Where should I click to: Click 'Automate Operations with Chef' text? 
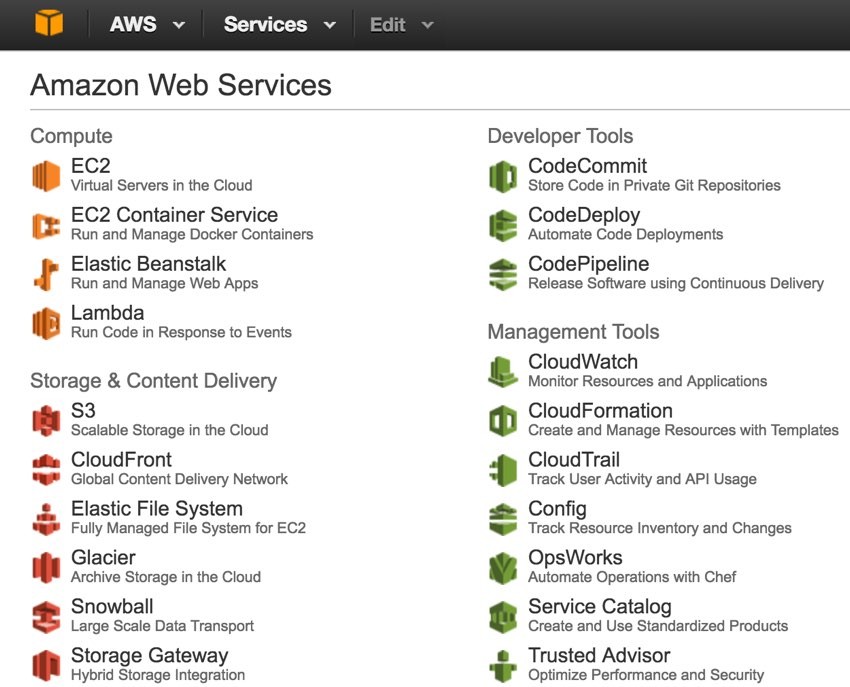[x=632, y=577]
